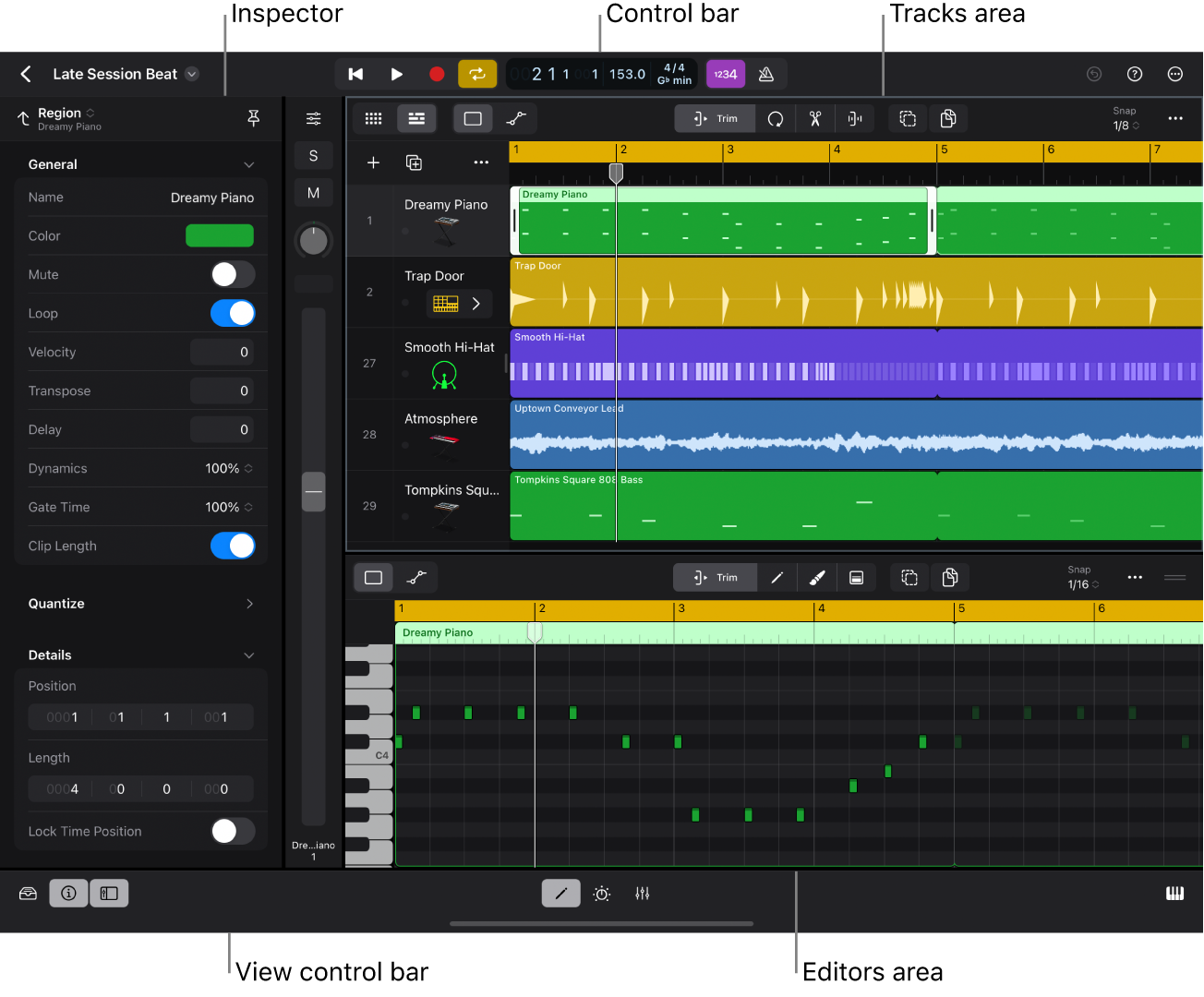This screenshot has height=997, width=1204.
Task: Open the Trim tool dropdown
Action: pyautogui.click(x=715, y=118)
